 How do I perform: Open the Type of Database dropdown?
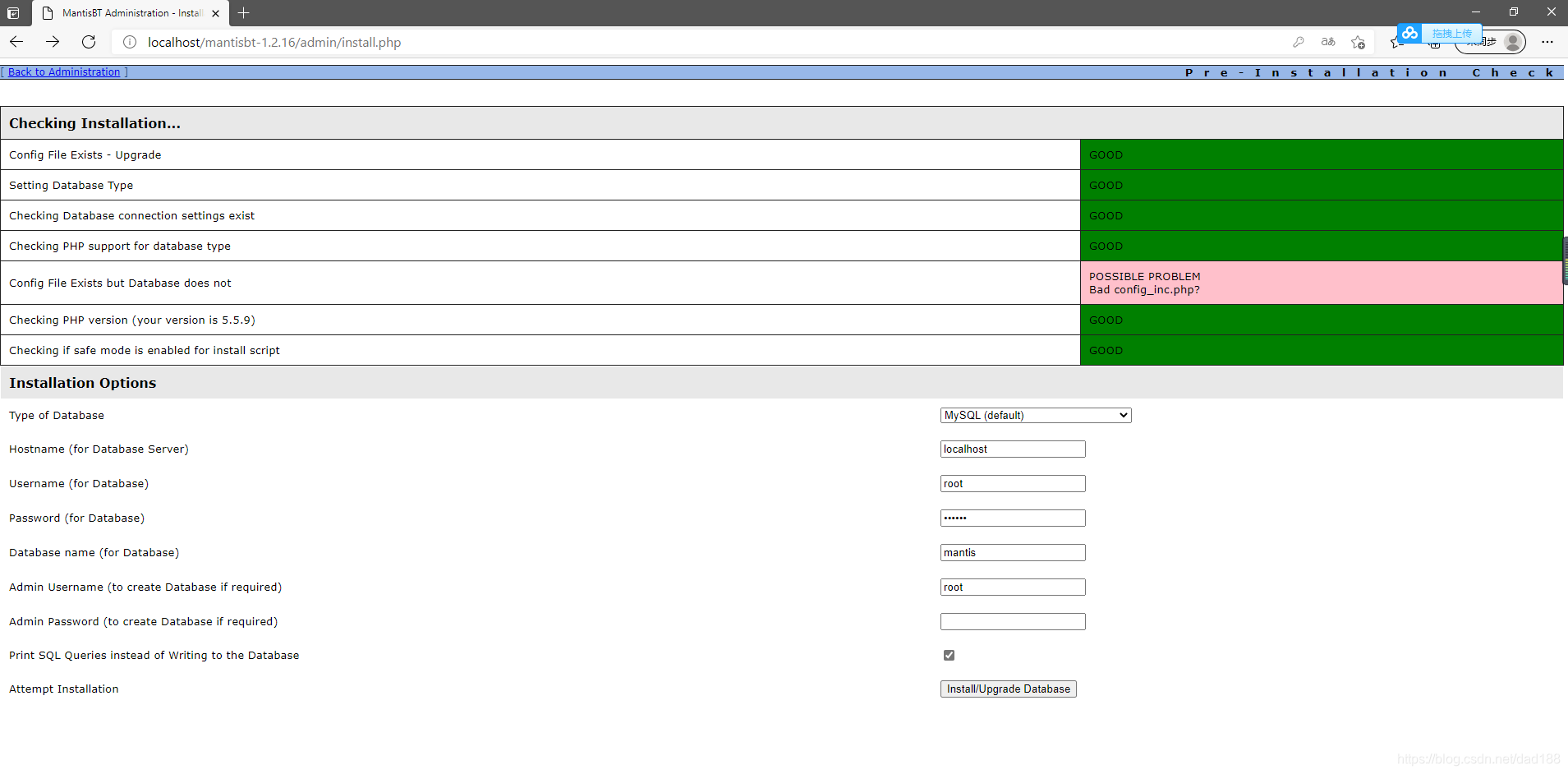point(1036,416)
